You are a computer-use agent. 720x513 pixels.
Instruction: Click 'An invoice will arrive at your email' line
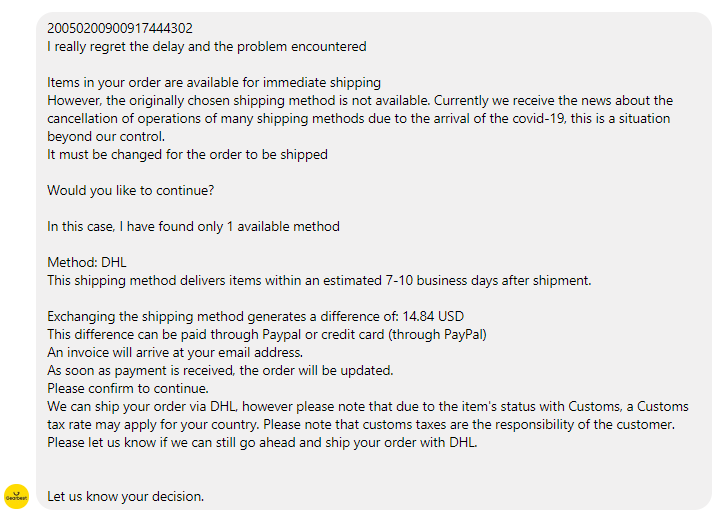(175, 353)
